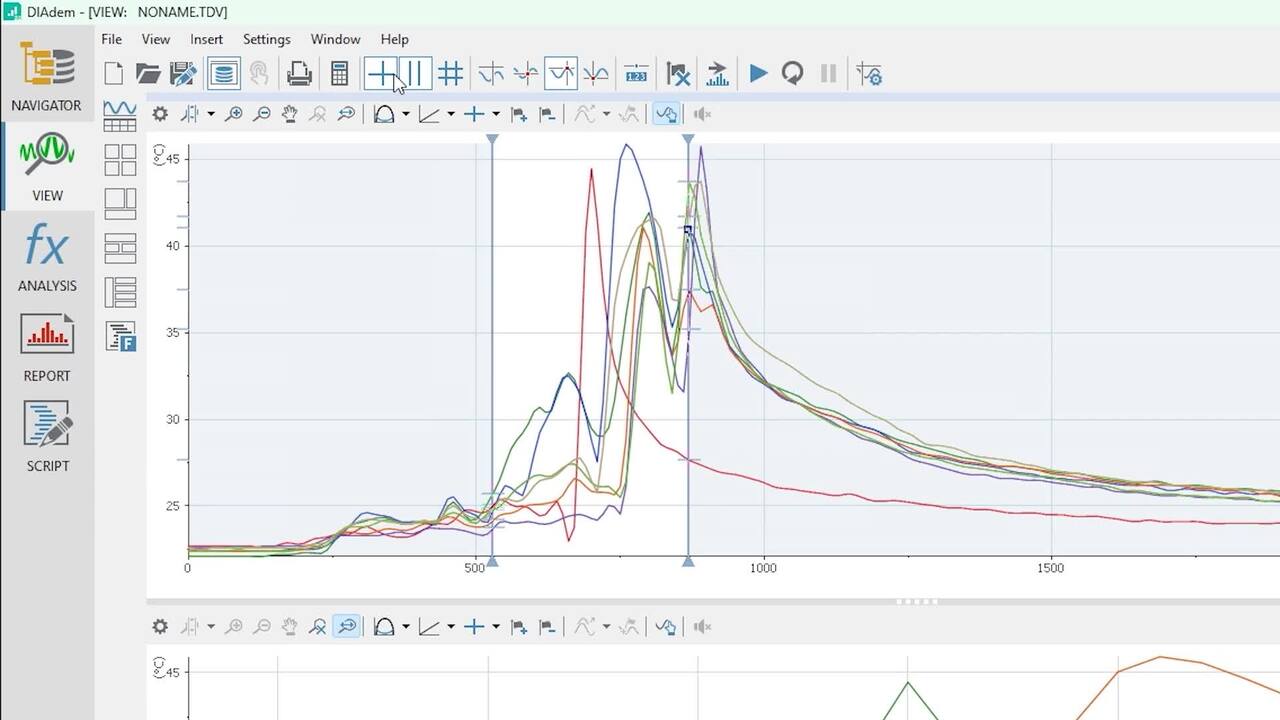Viewport: 1280px width, 720px height.
Task: Select the list rows layout icon
Action: pyautogui.click(x=120, y=292)
